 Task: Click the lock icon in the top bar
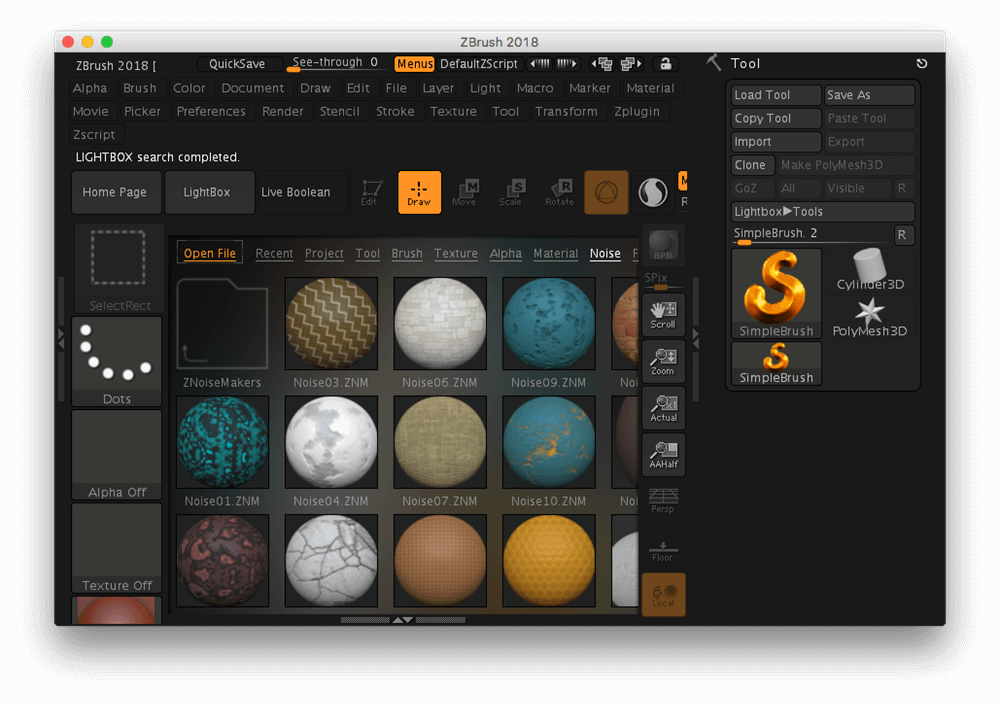[665, 63]
